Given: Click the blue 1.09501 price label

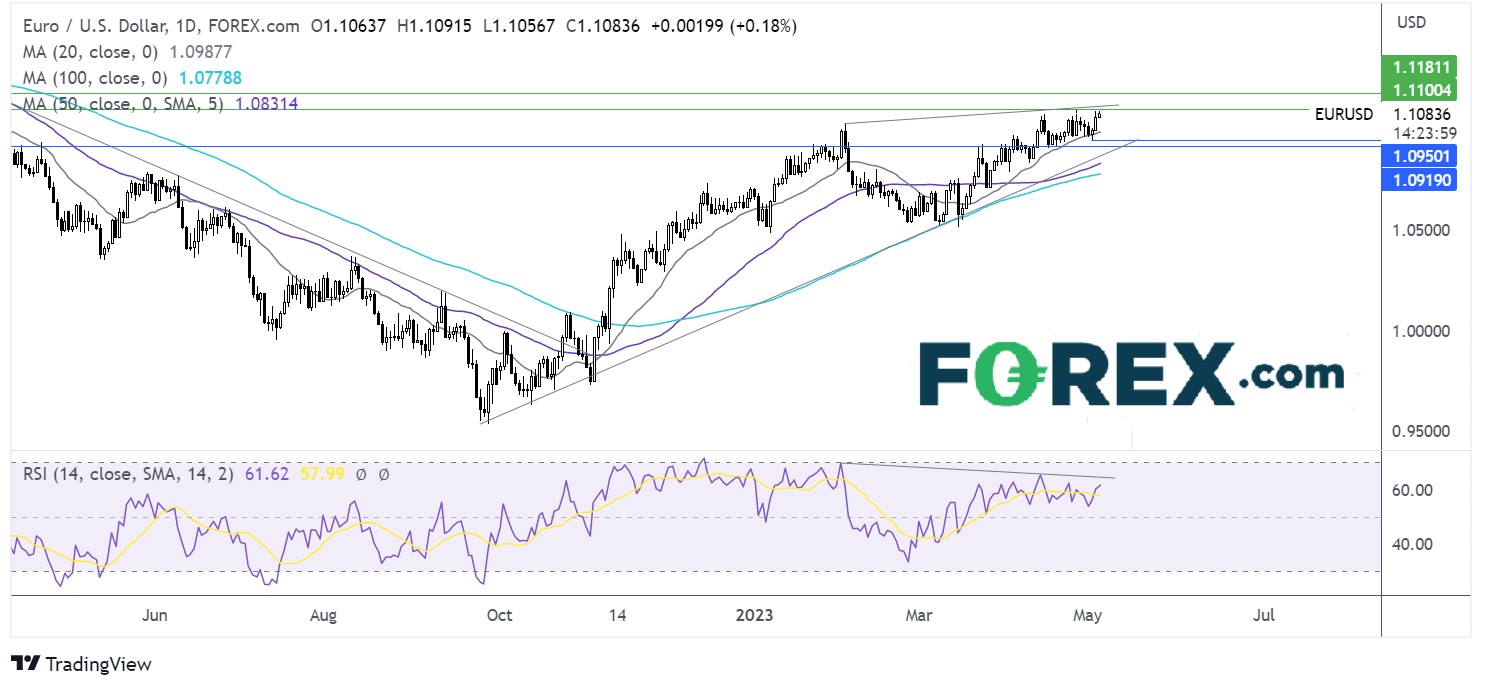Looking at the screenshot, I should [1418, 155].
